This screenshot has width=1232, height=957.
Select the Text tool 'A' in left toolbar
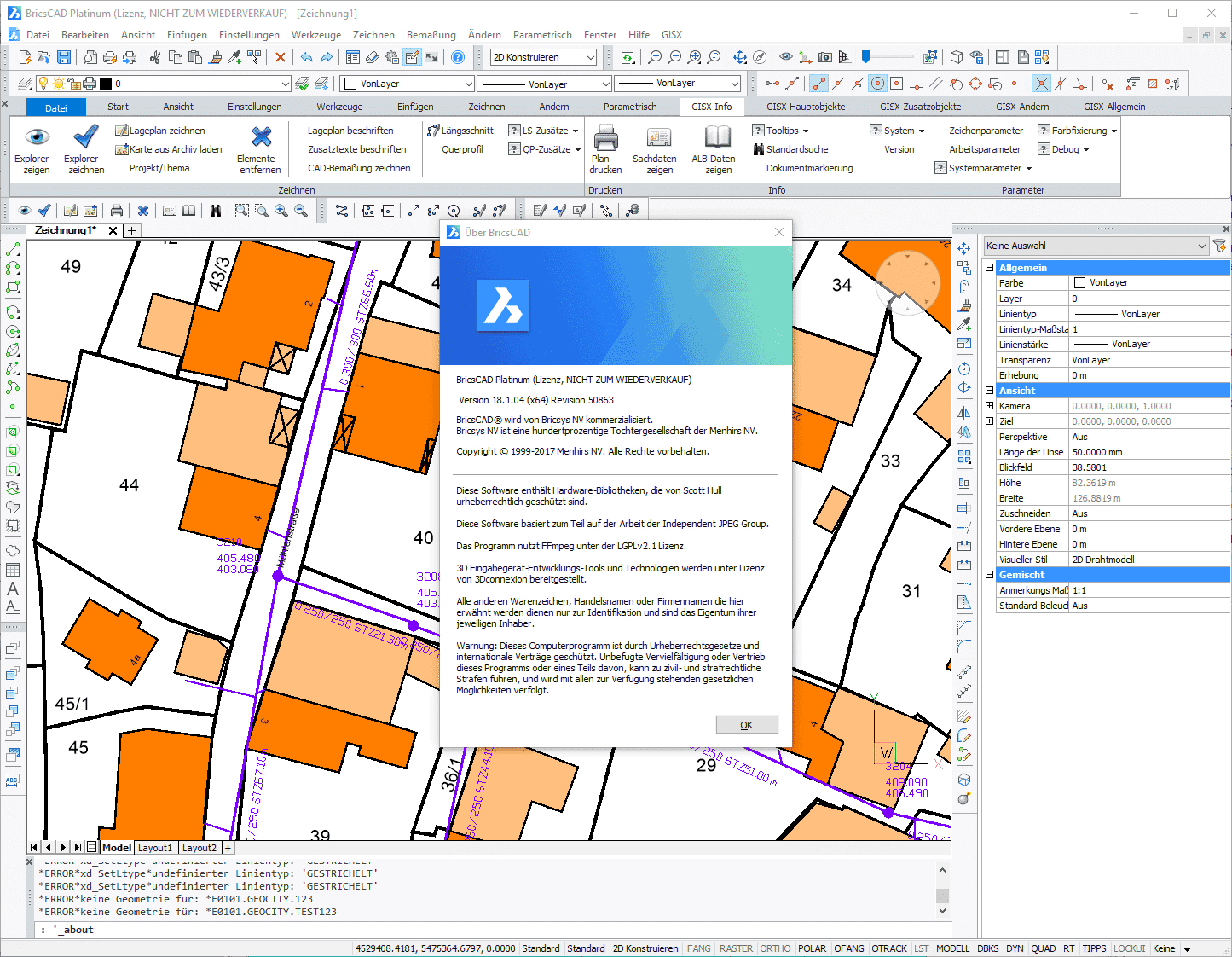coord(13,589)
